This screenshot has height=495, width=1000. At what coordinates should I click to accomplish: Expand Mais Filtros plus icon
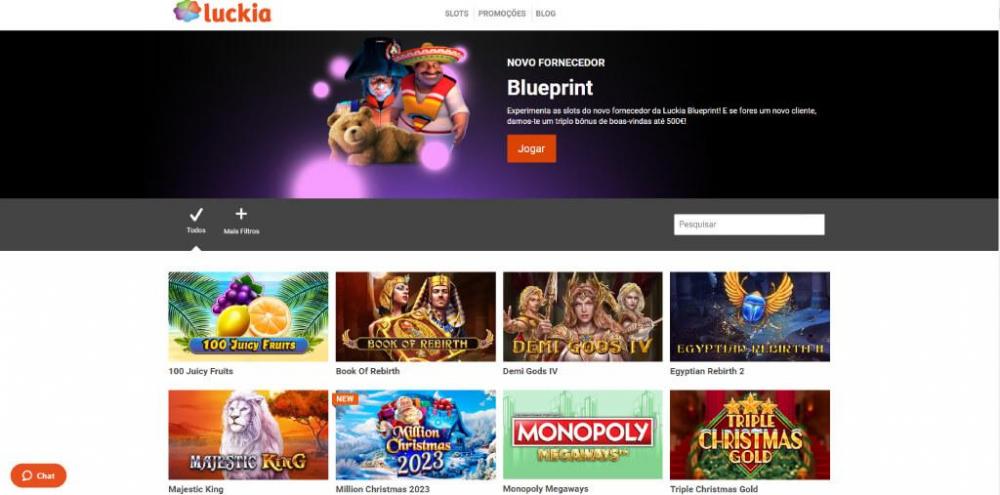(241, 221)
